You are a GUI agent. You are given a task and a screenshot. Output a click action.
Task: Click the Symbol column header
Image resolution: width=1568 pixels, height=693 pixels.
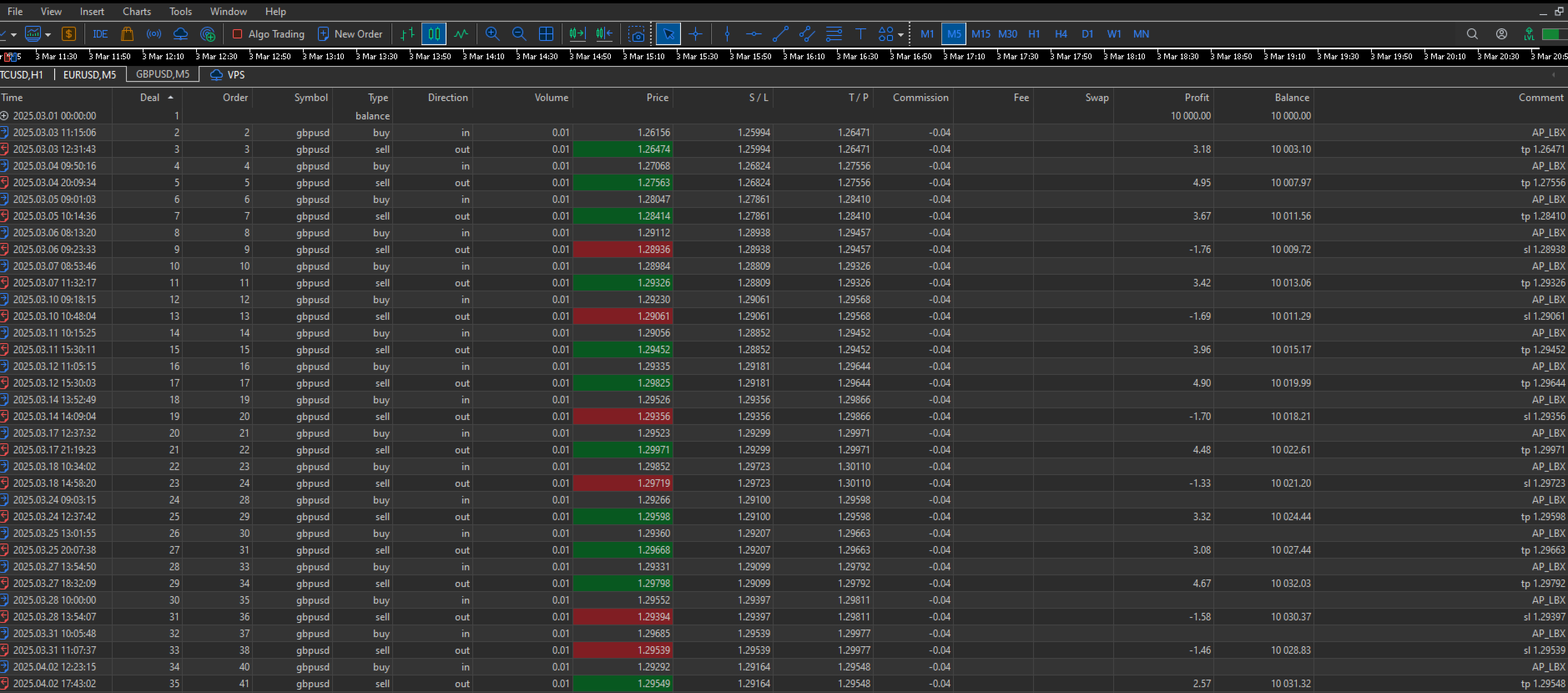pos(310,98)
